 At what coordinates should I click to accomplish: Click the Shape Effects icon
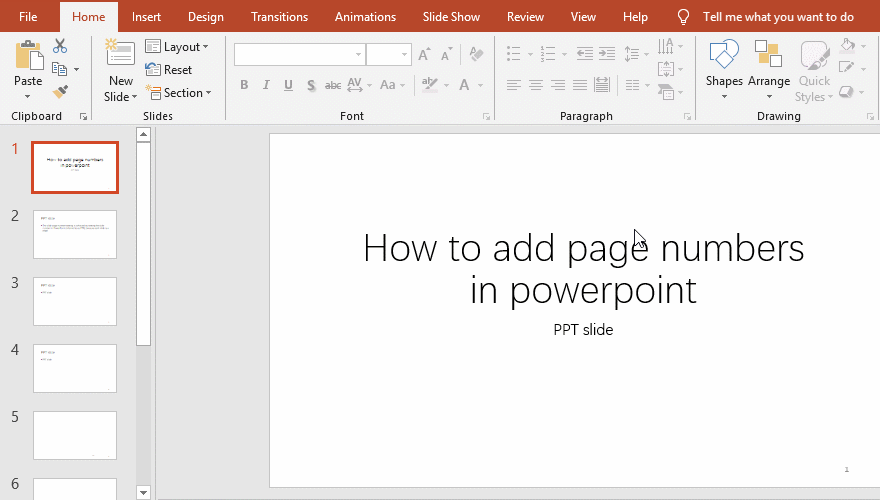click(846, 91)
